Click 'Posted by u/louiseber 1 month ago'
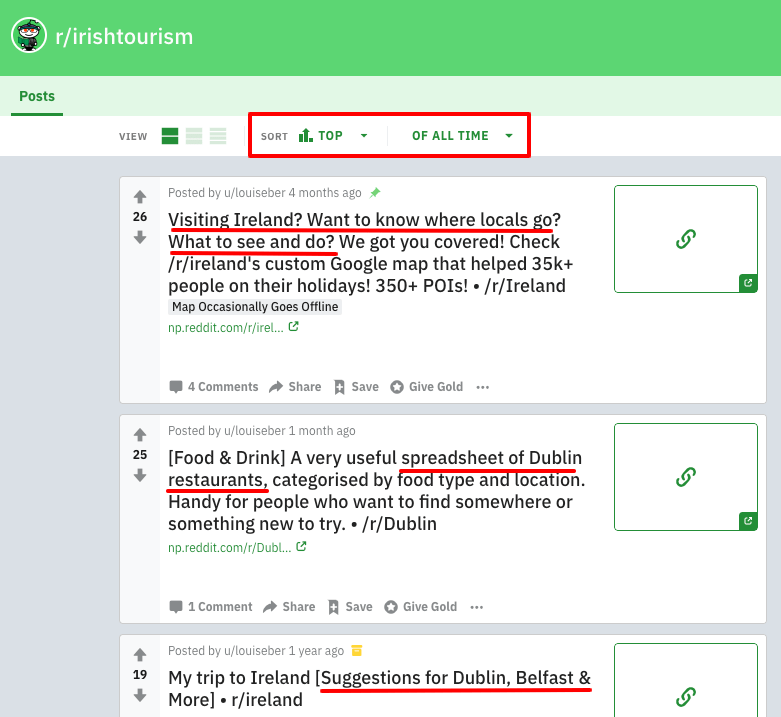This screenshot has width=781, height=717. pos(261,431)
